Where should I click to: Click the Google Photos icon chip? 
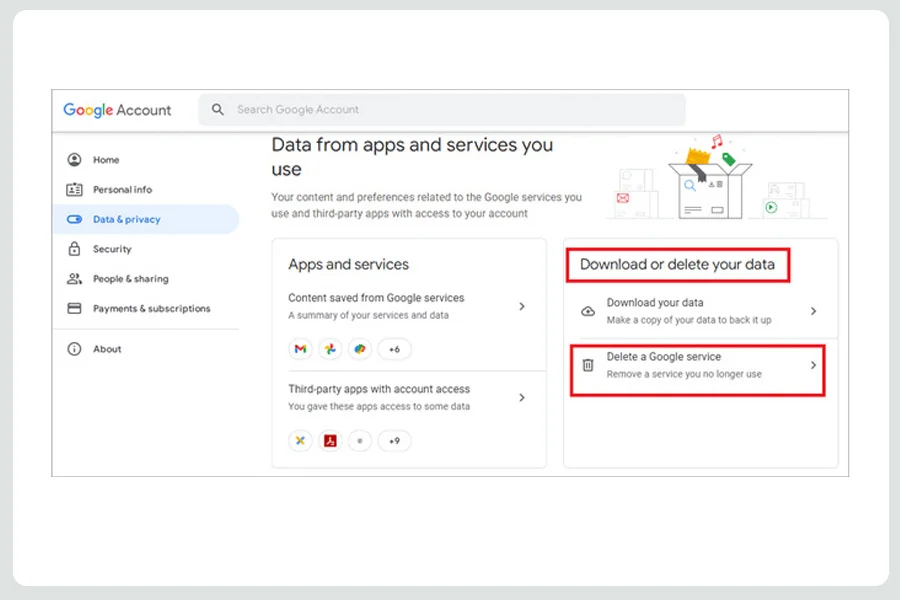click(x=330, y=349)
